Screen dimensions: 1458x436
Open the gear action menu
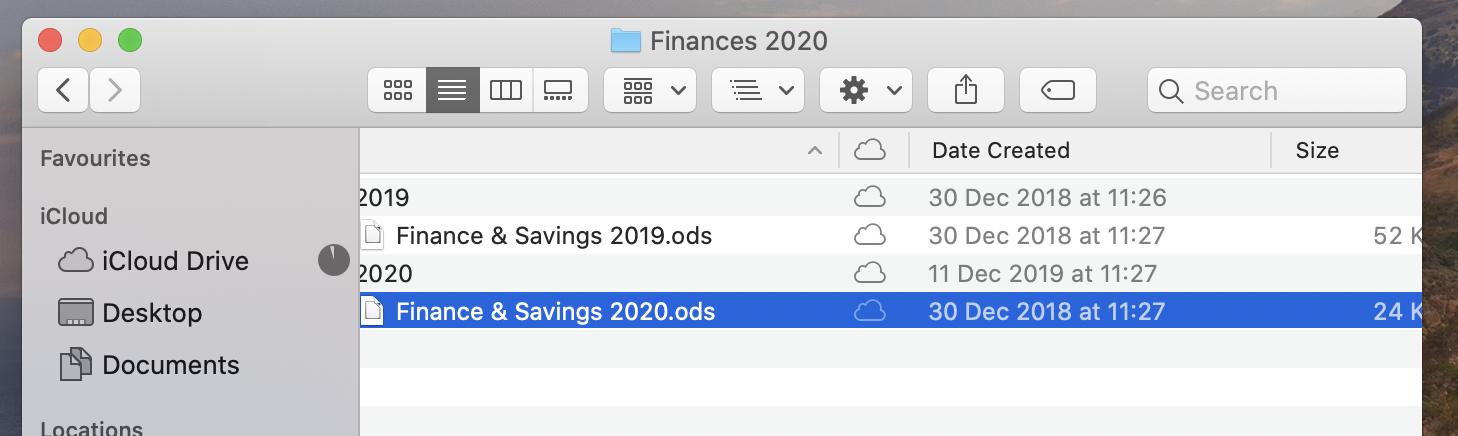click(x=866, y=91)
